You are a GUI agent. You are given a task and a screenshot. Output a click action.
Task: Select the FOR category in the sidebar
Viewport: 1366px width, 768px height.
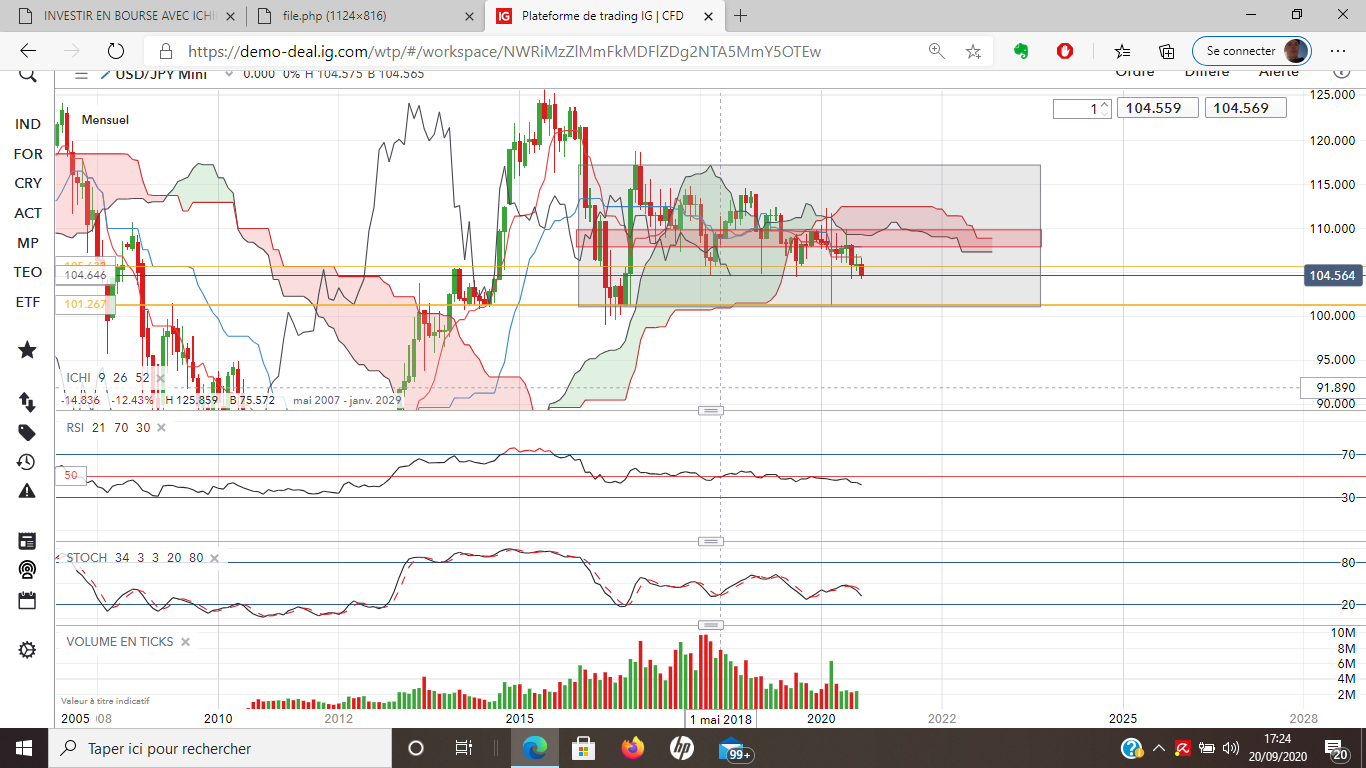(28, 154)
